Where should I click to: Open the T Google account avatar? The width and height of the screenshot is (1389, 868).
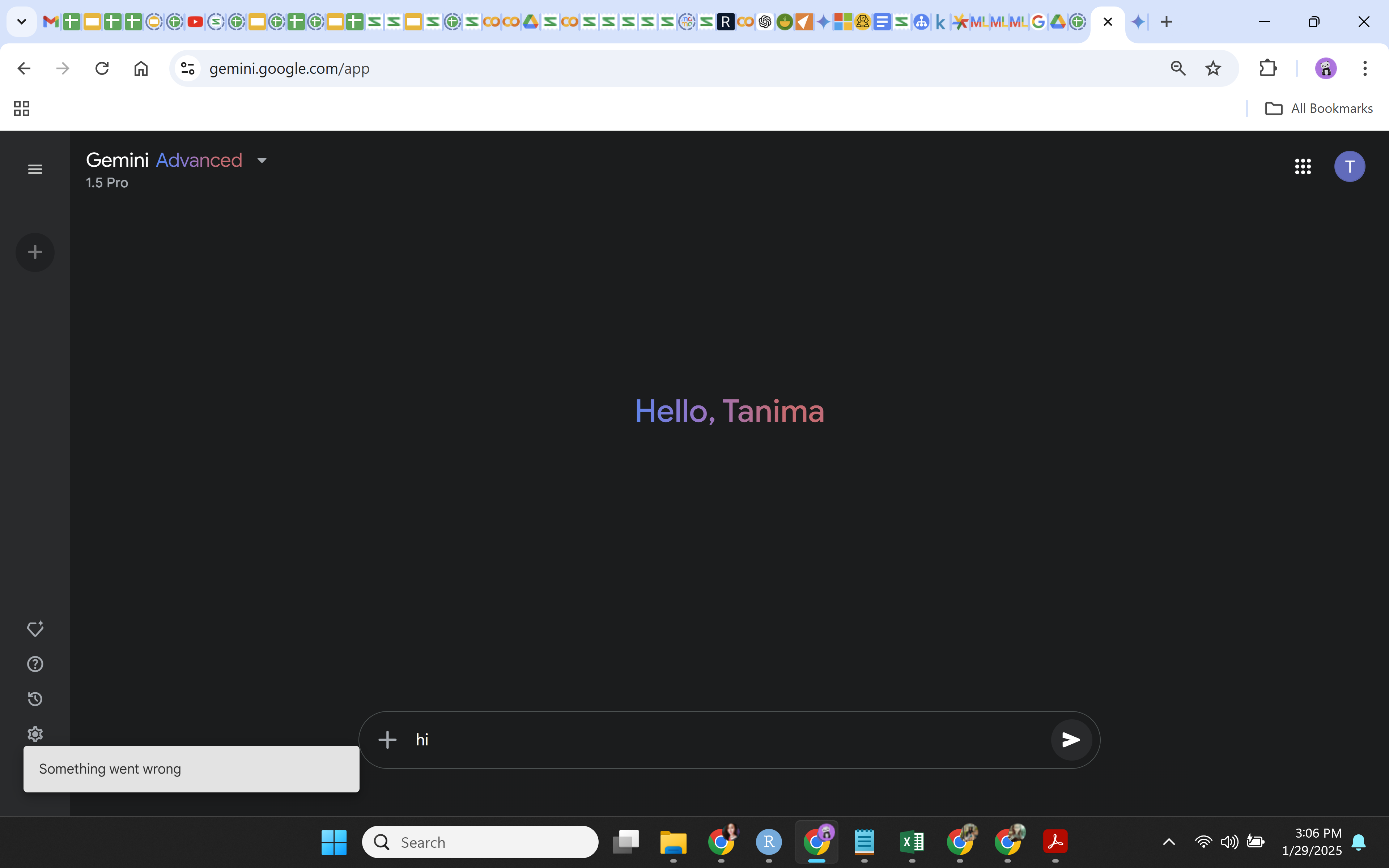pos(1350,166)
